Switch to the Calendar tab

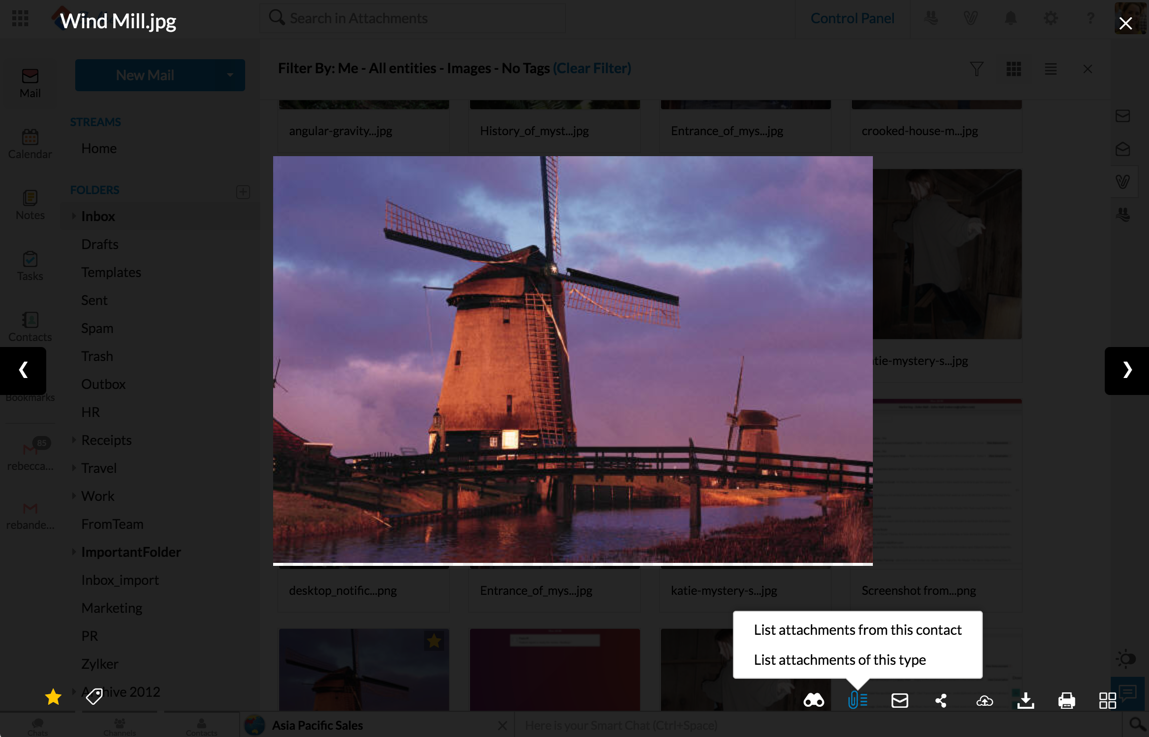[30, 143]
